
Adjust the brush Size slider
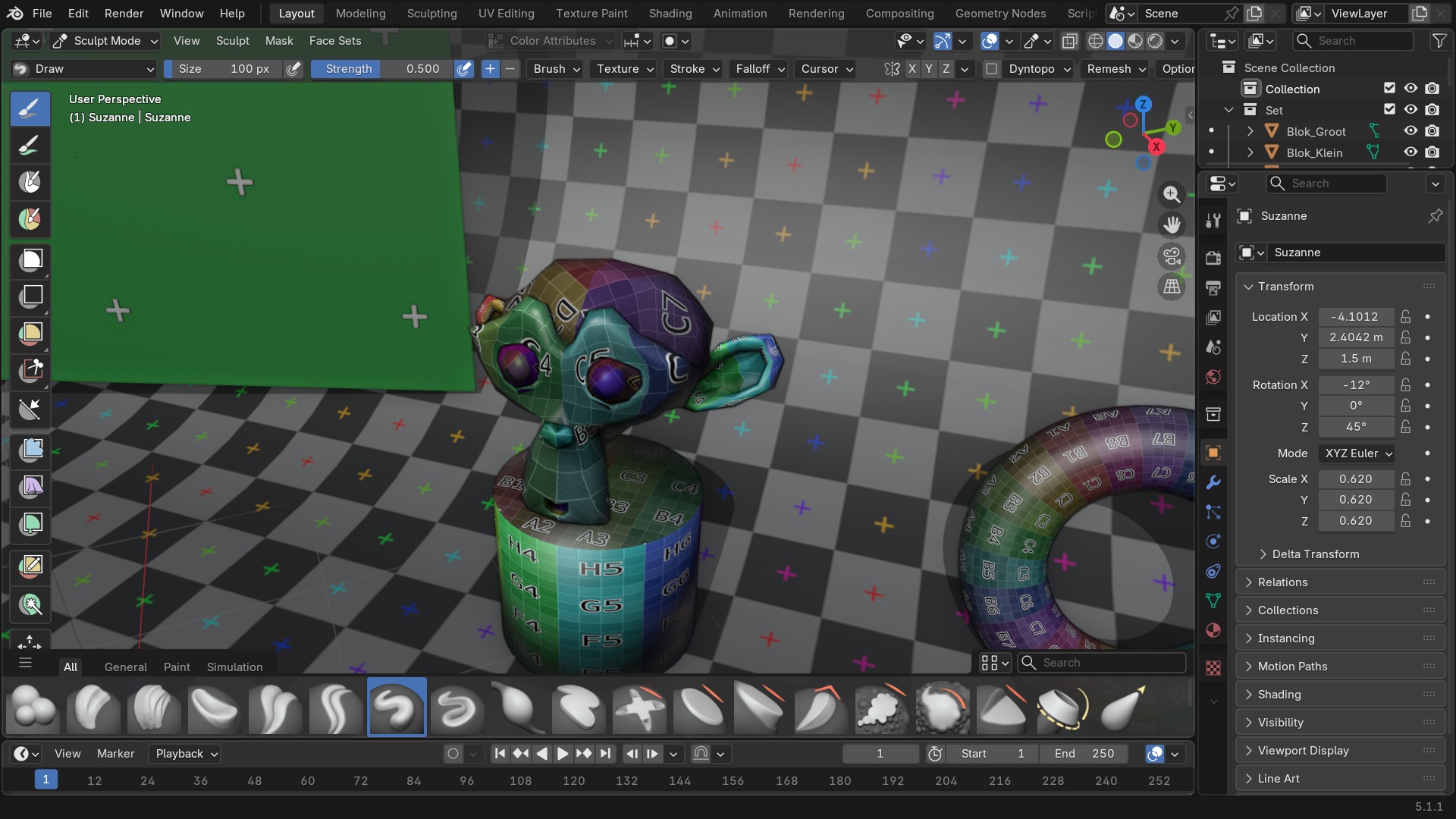pos(223,69)
